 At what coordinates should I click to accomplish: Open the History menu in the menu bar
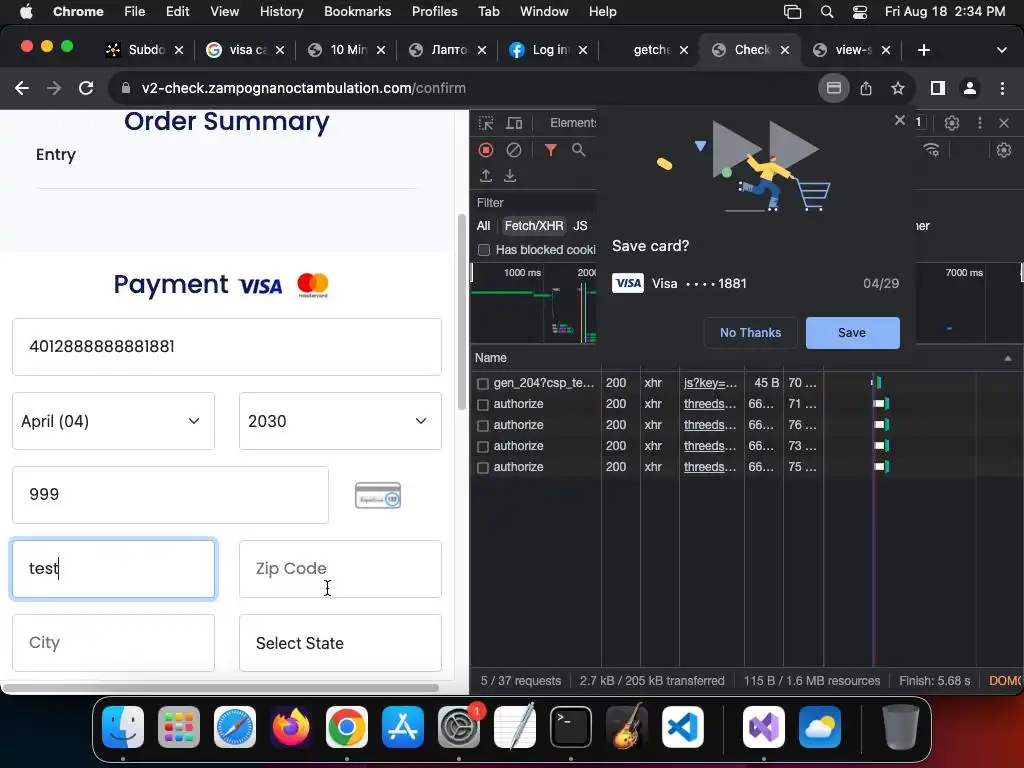coord(281,12)
